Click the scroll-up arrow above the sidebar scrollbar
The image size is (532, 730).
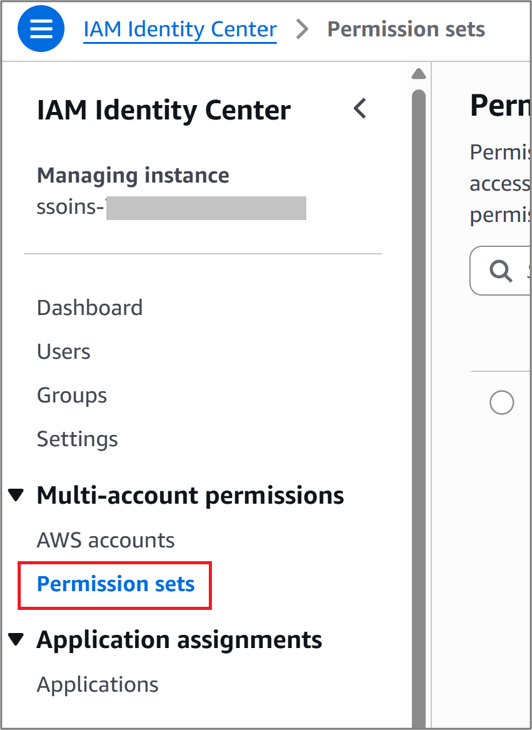pos(418,74)
